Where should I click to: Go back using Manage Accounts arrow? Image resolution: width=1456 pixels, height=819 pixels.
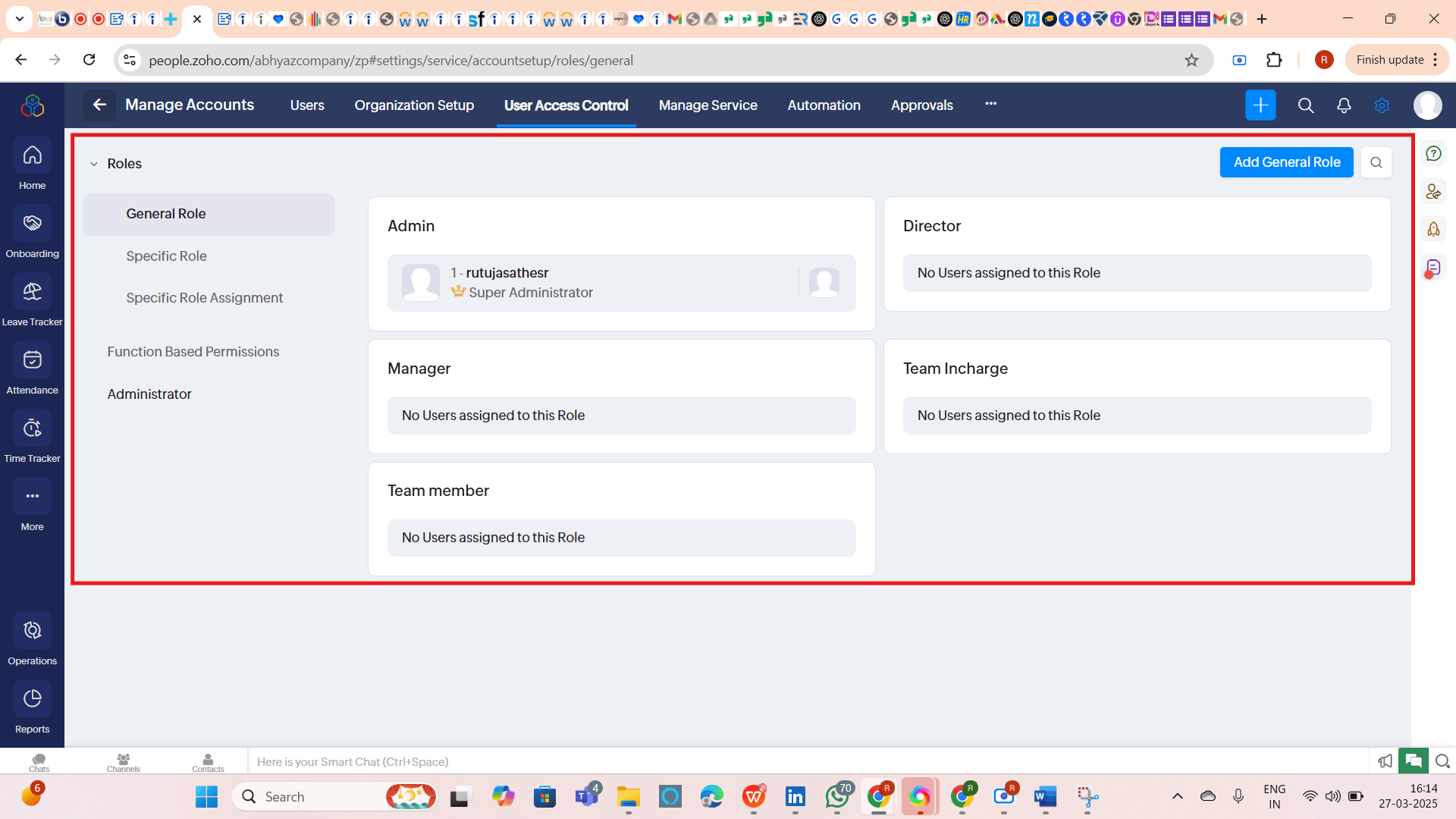click(x=99, y=105)
